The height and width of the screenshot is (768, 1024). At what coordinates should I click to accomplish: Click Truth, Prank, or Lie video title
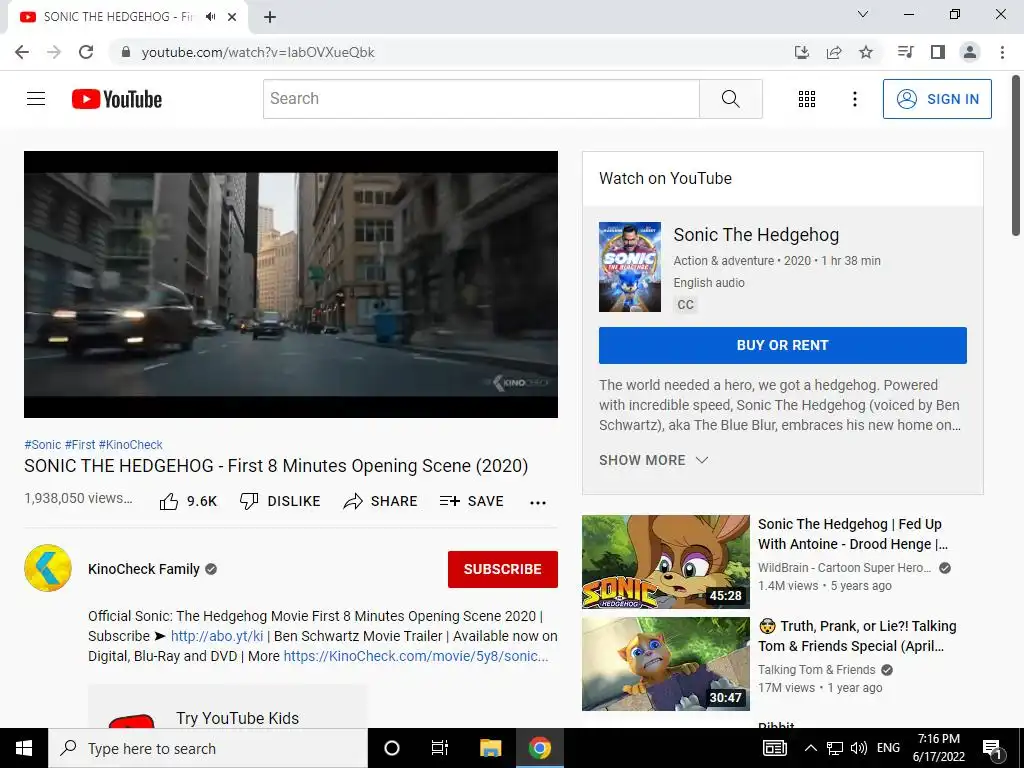pyautogui.click(x=857, y=636)
